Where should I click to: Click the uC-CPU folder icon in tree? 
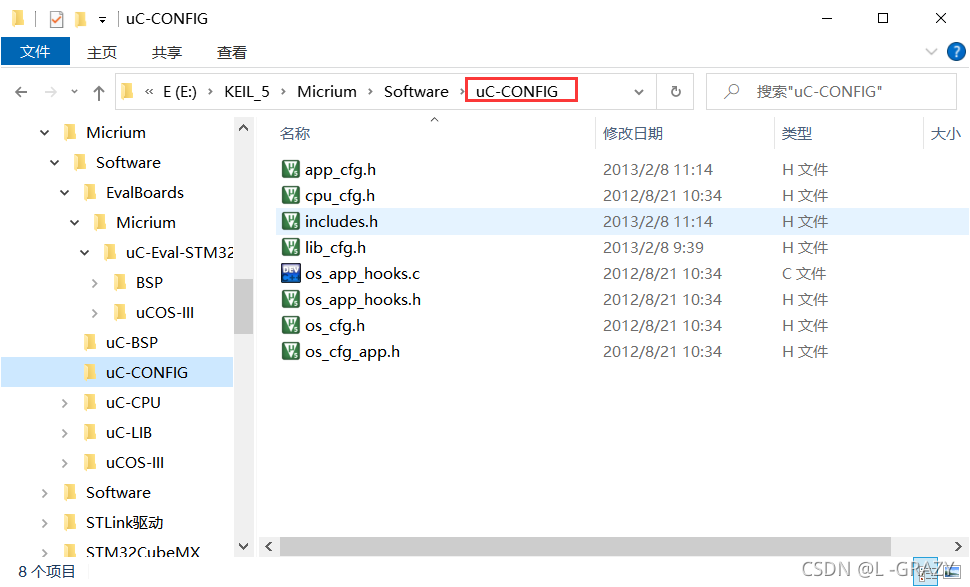(x=90, y=402)
